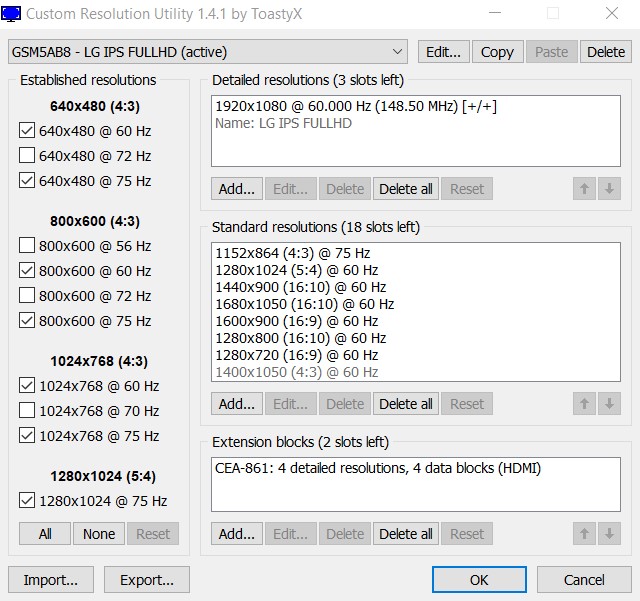The height and width of the screenshot is (601, 640).
Task: Open the monitor selection dropdown
Action: pyautogui.click(x=398, y=52)
